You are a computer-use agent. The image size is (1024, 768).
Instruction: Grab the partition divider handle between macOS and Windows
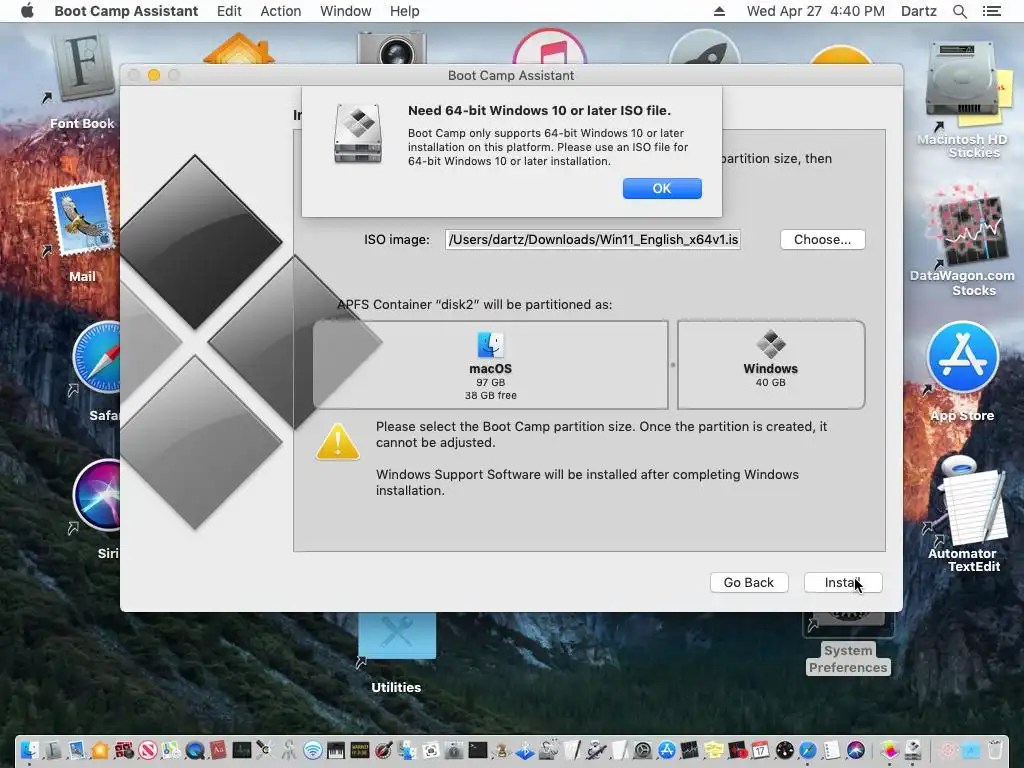(x=673, y=365)
